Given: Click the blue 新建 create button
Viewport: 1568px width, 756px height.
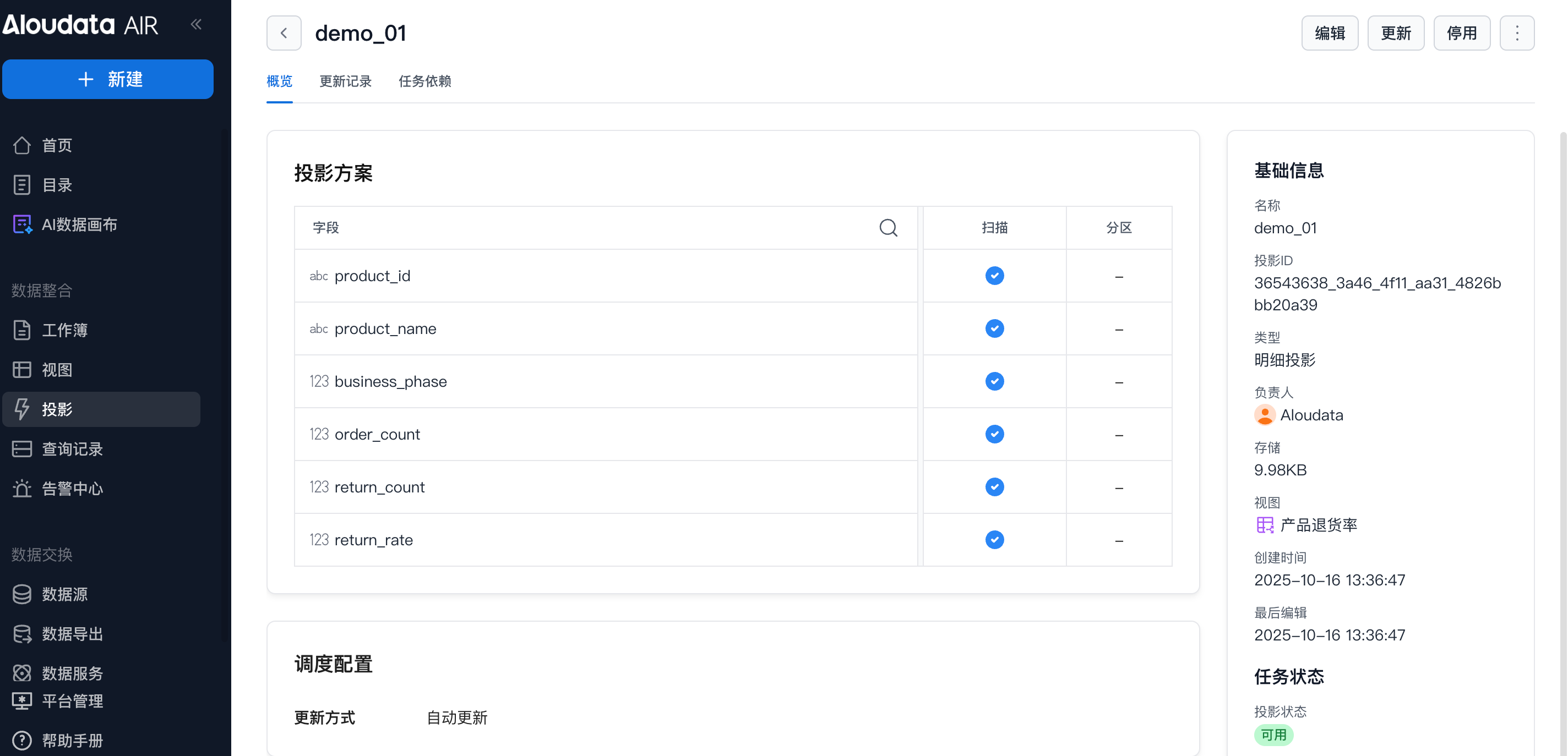Looking at the screenshot, I should (108, 79).
